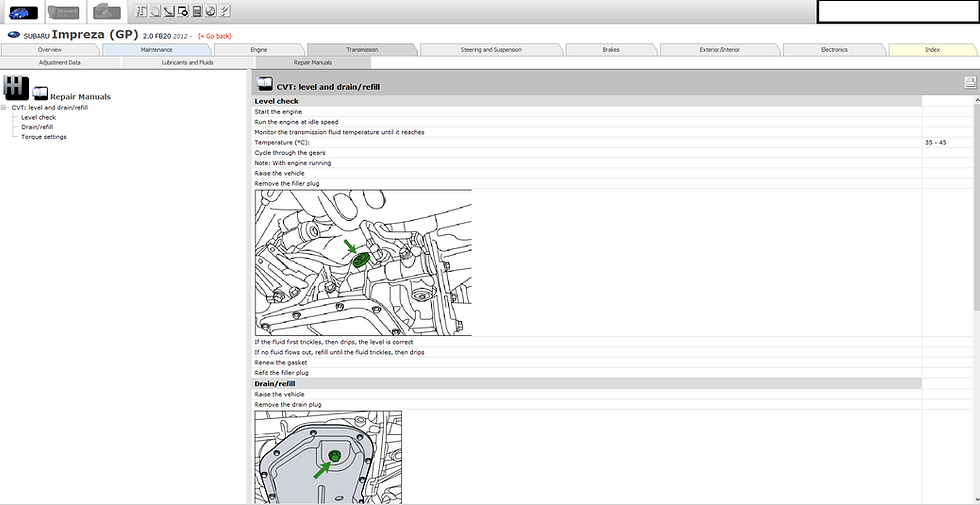Collapse the CVT: level and drain/refill tree node
Viewport: 980px width, 505px height.
click(x=5, y=108)
